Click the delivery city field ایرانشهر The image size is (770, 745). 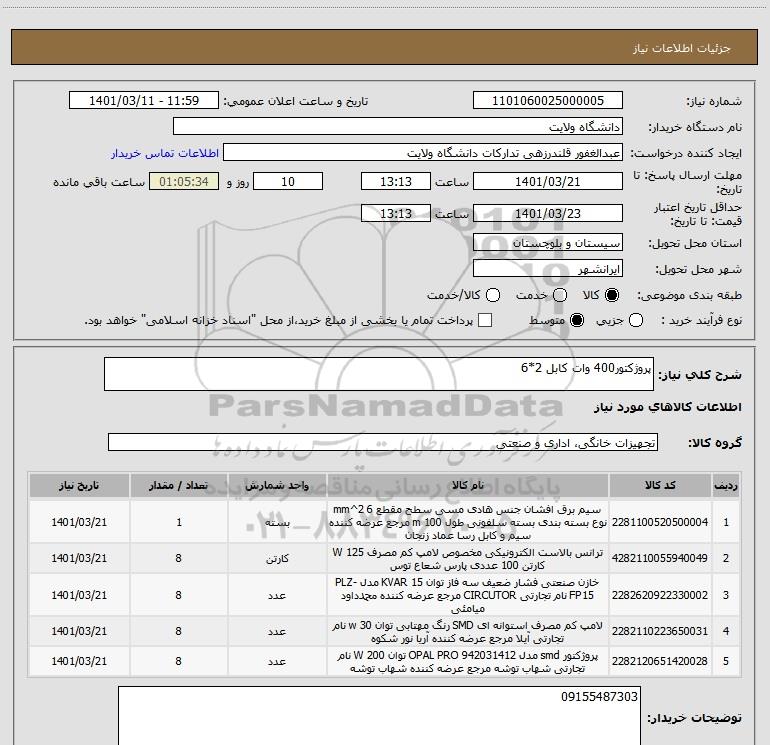[548, 269]
